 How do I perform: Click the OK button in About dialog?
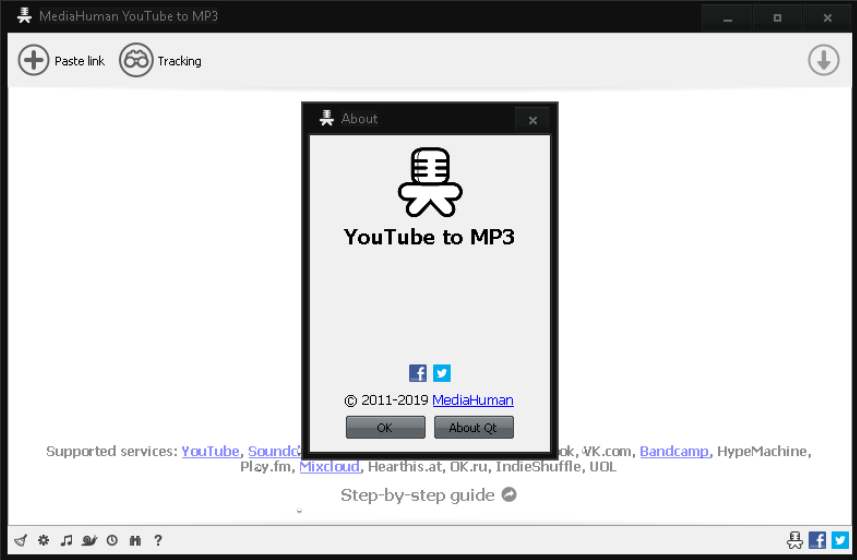coord(385,427)
